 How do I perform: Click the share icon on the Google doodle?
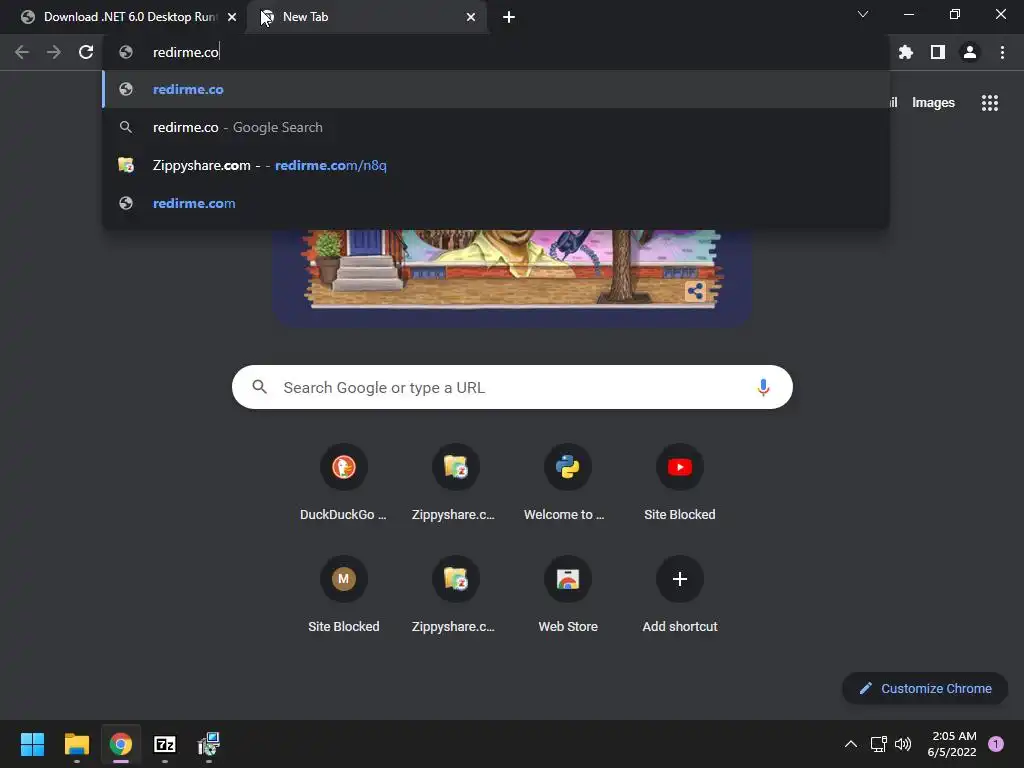695,291
